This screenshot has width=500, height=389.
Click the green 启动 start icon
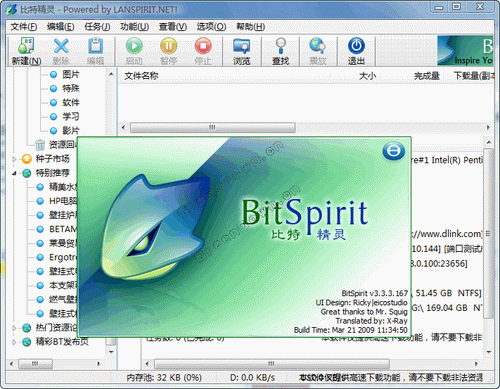click(x=134, y=46)
